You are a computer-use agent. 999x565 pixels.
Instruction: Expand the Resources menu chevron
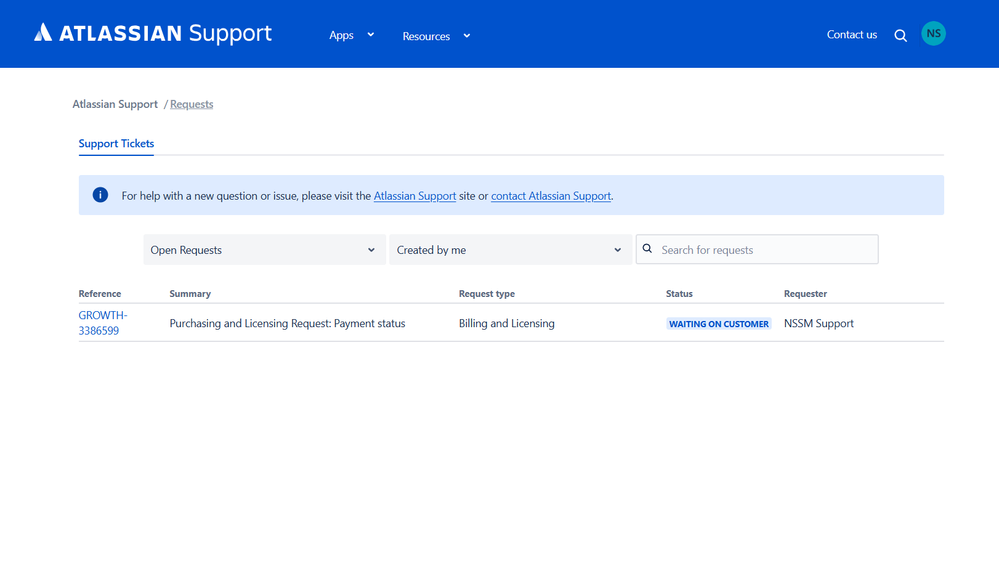[x=466, y=36]
